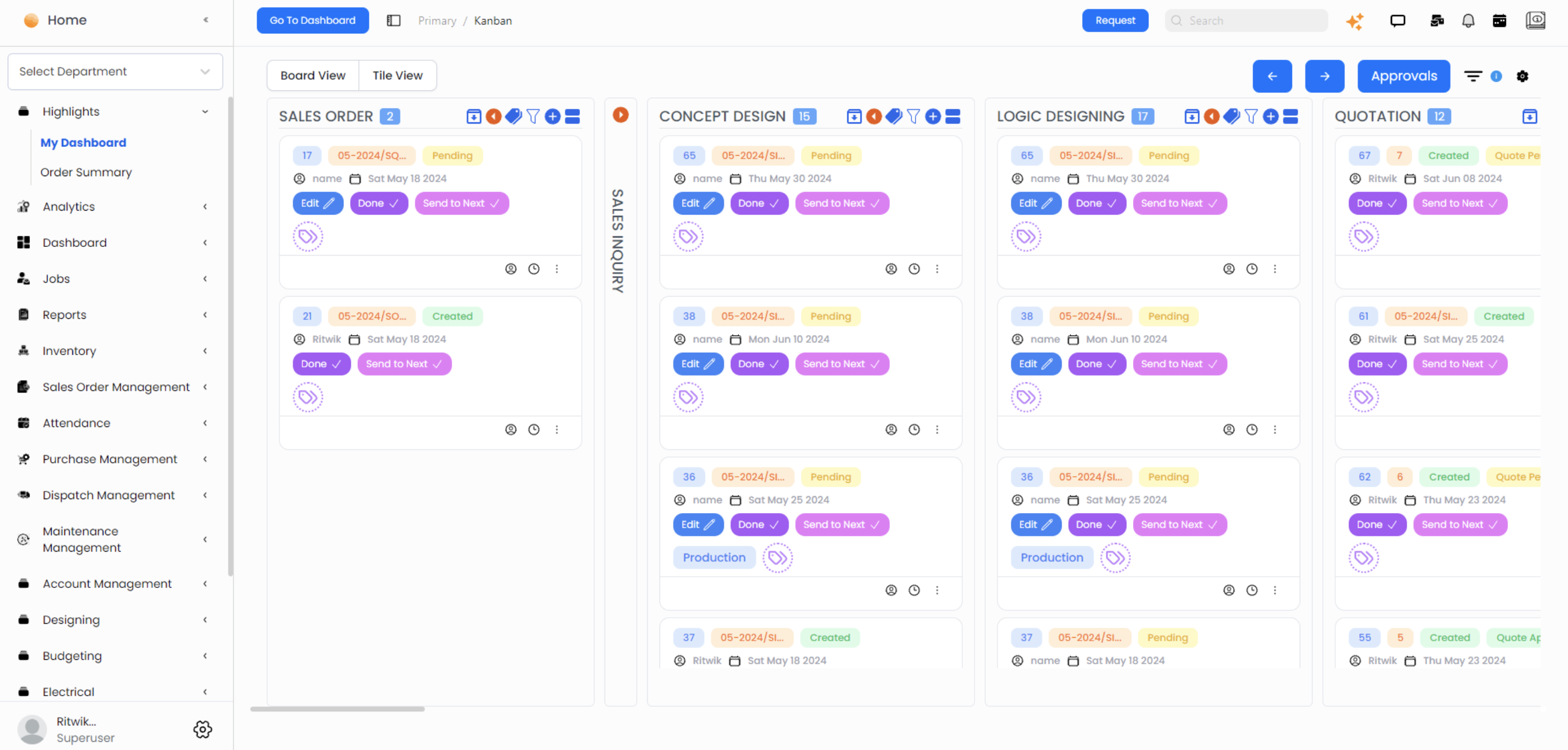This screenshot has width=1568, height=750.
Task: Click the blue plus icon in Concept Design header
Action: (x=932, y=116)
